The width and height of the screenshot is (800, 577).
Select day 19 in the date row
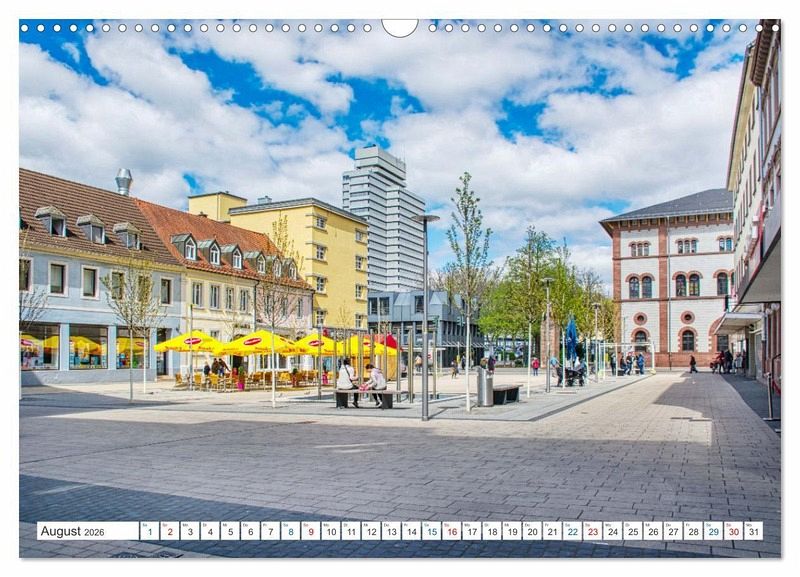pyautogui.click(x=512, y=531)
